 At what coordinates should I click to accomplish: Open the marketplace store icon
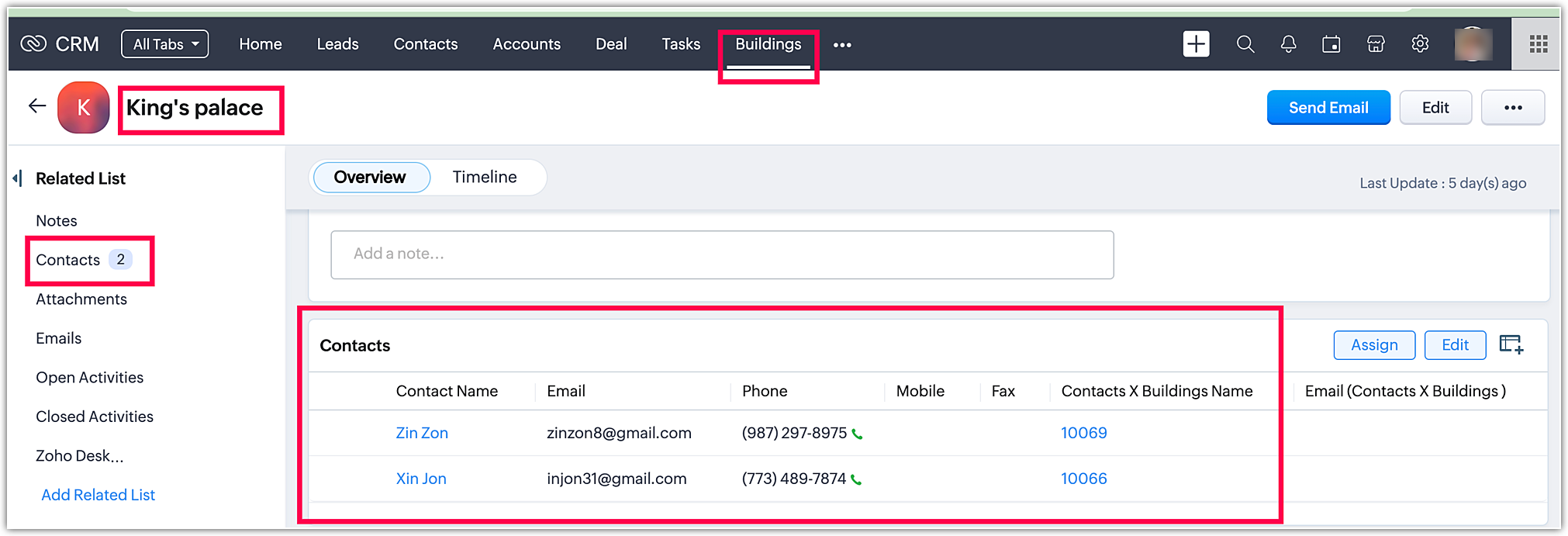[1376, 44]
